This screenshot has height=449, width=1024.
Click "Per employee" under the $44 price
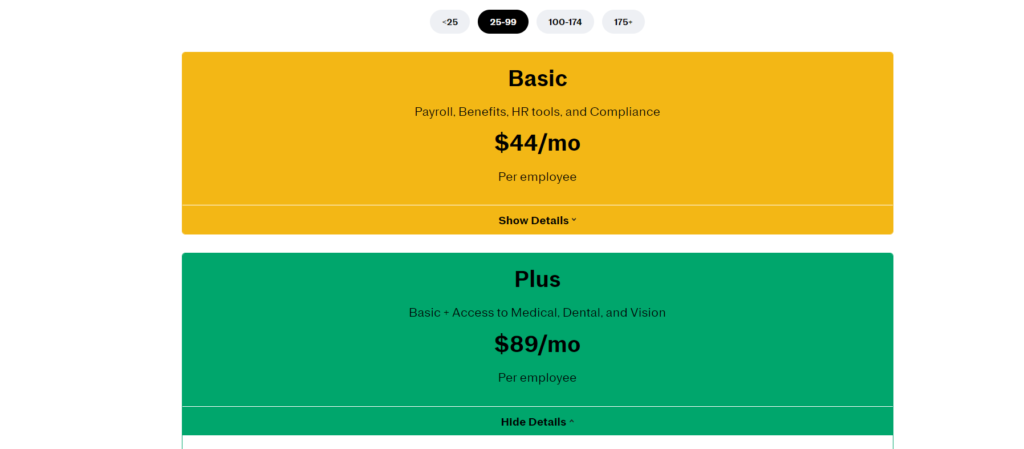click(x=537, y=177)
